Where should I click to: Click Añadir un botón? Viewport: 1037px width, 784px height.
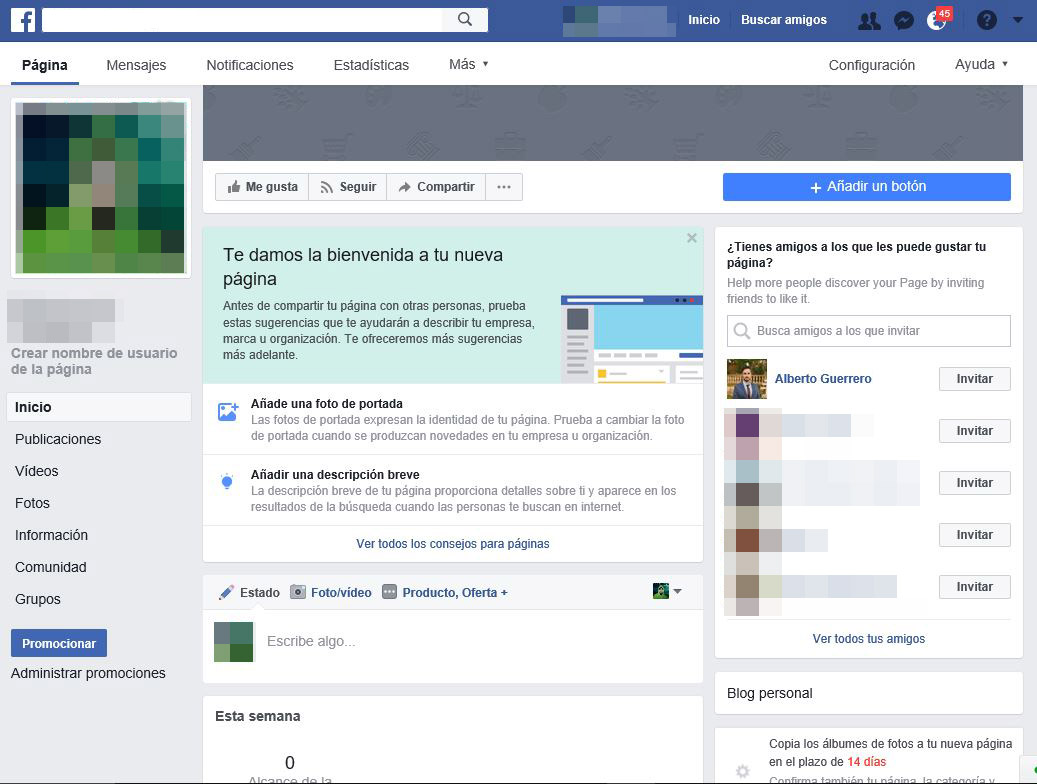tap(866, 187)
